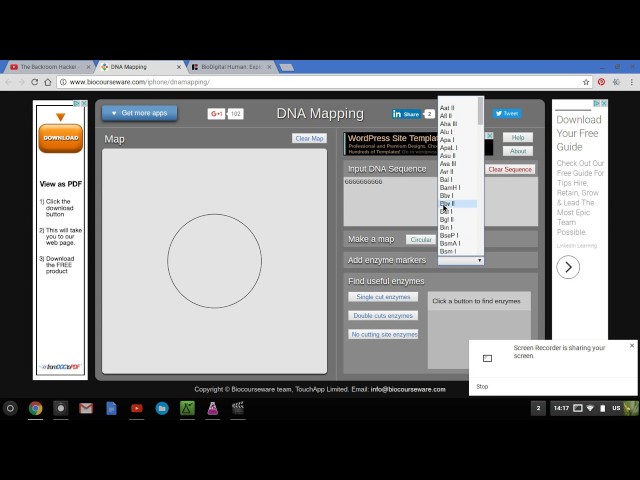Dismiss the Screen Recorder notification
Viewport: 640px width, 480px height.
pos(632,345)
